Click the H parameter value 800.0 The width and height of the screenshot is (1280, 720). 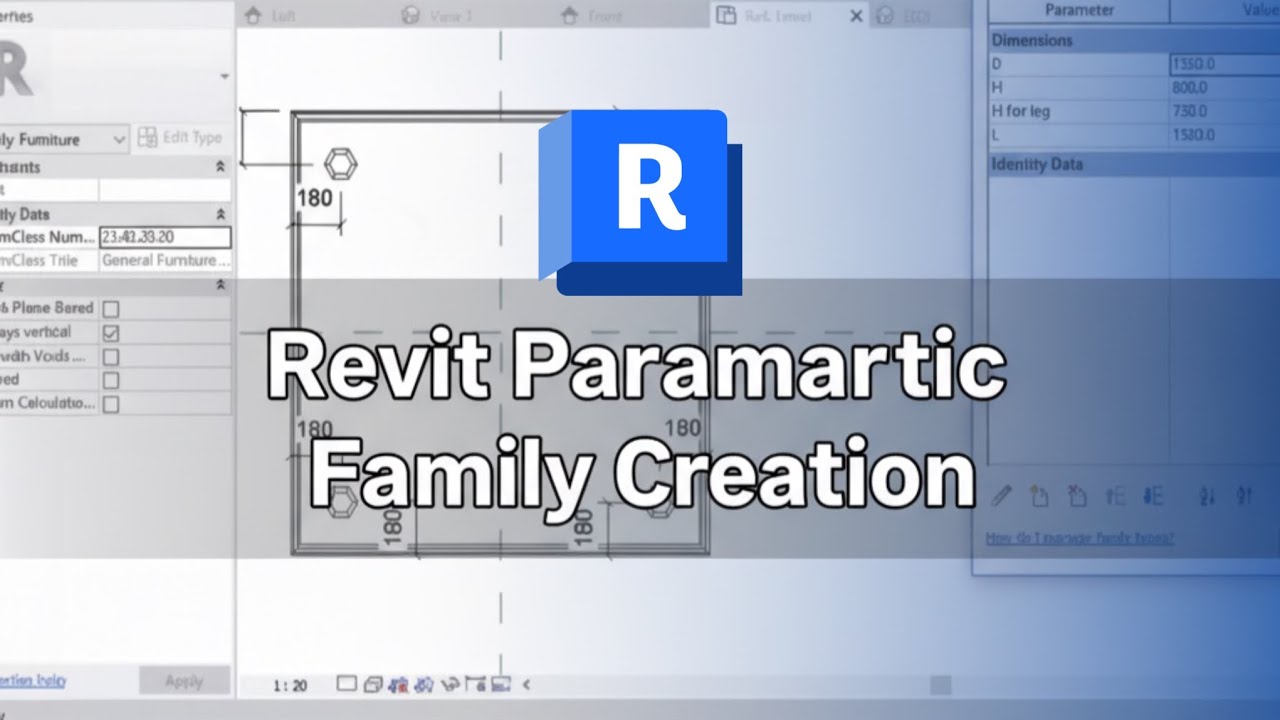point(1225,88)
